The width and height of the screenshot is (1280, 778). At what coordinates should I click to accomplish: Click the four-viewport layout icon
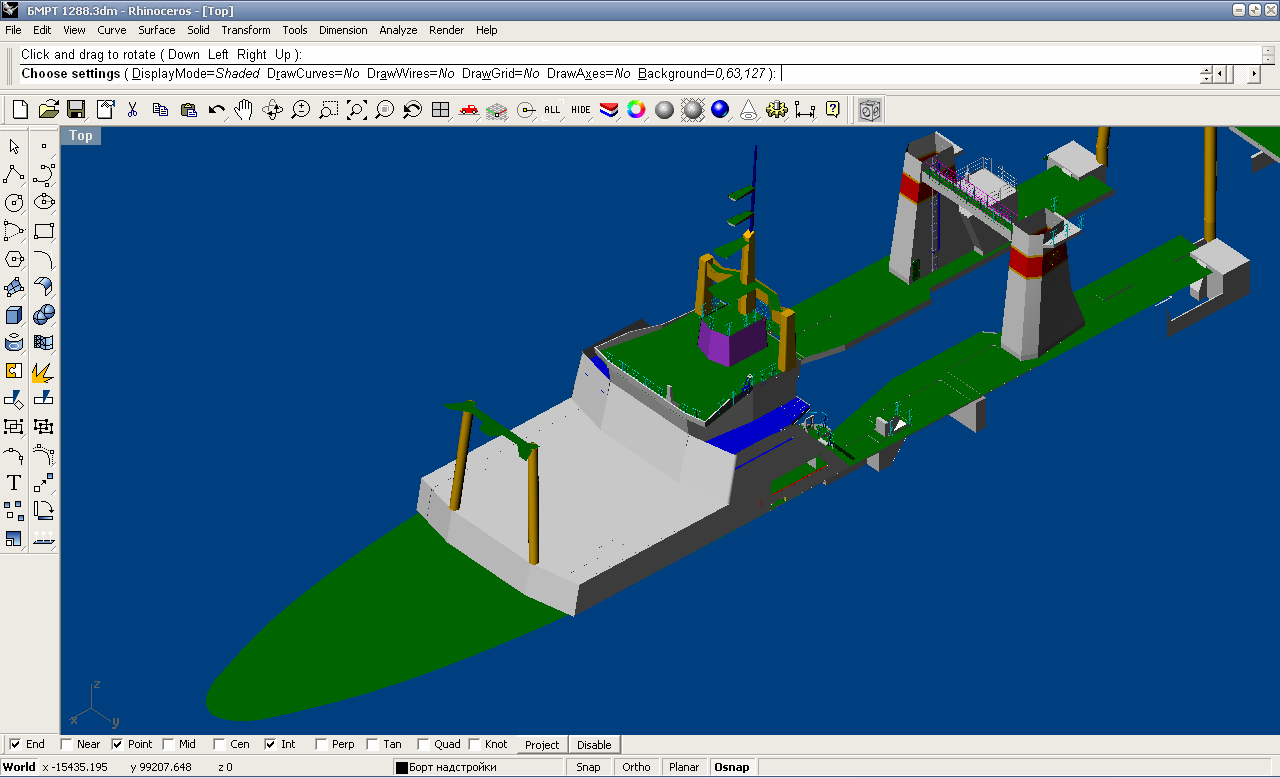[440, 110]
